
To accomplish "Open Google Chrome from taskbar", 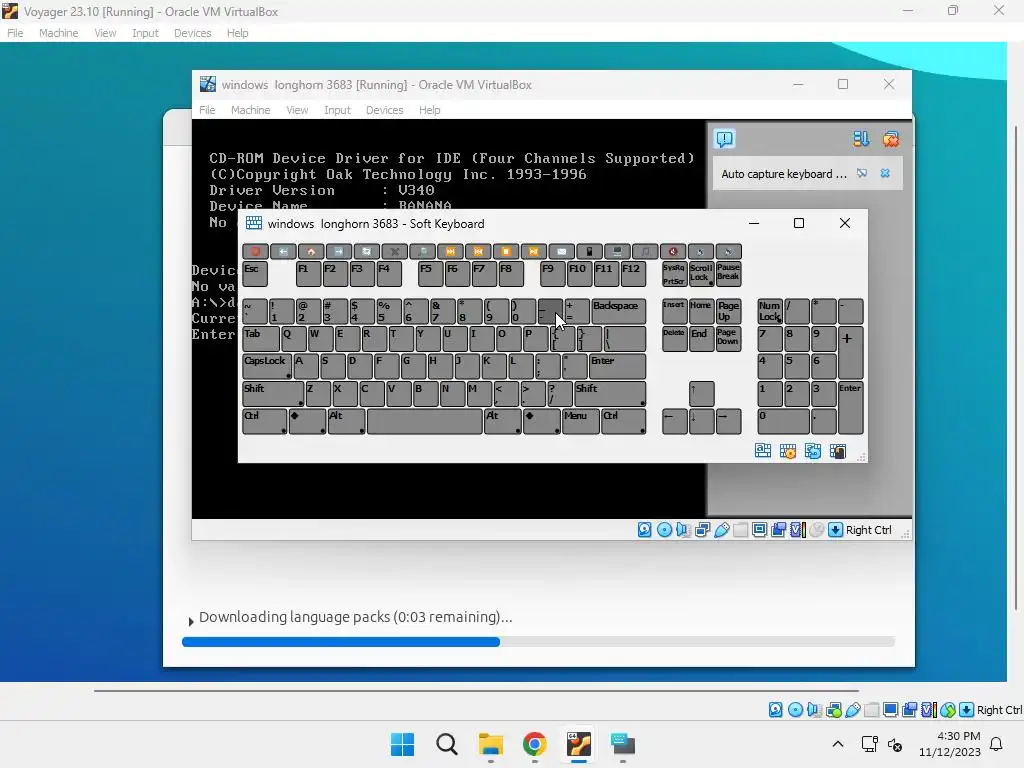I will click(x=535, y=744).
